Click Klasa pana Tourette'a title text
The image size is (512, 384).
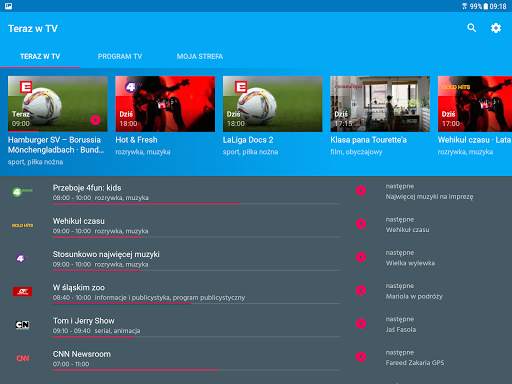[x=369, y=140]
